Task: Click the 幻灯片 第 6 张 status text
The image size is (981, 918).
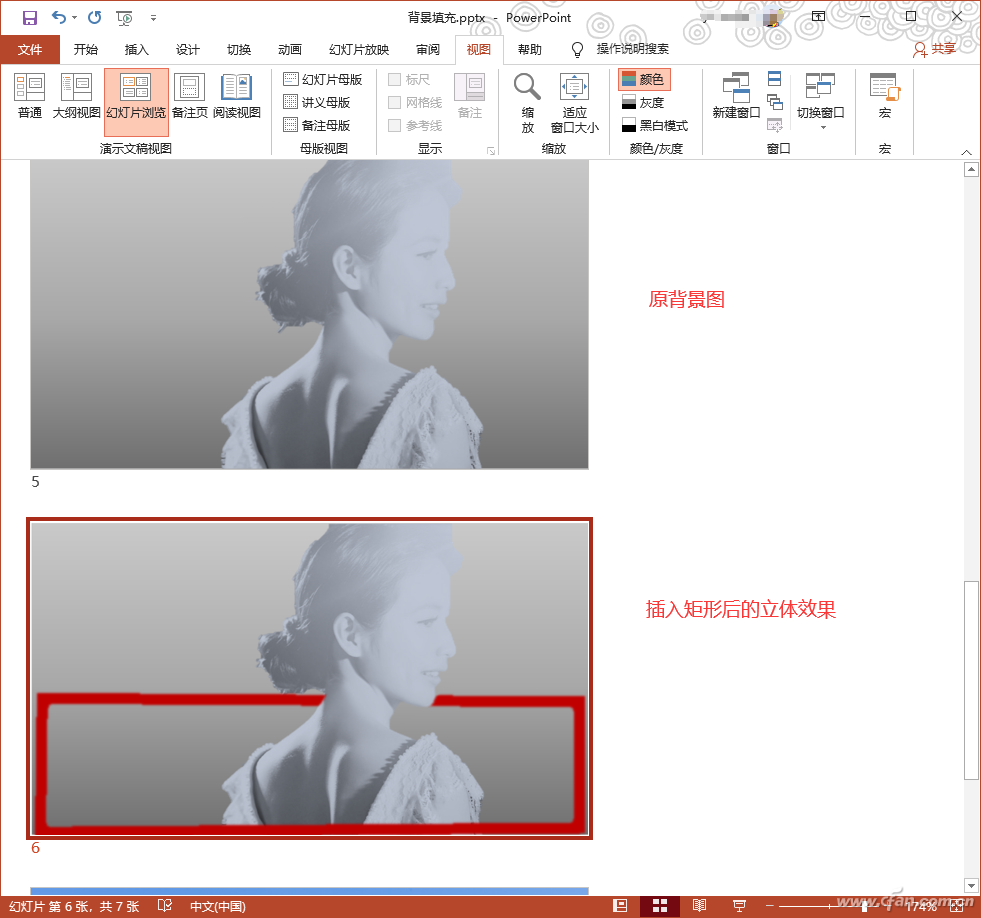Action: point(74,906)
